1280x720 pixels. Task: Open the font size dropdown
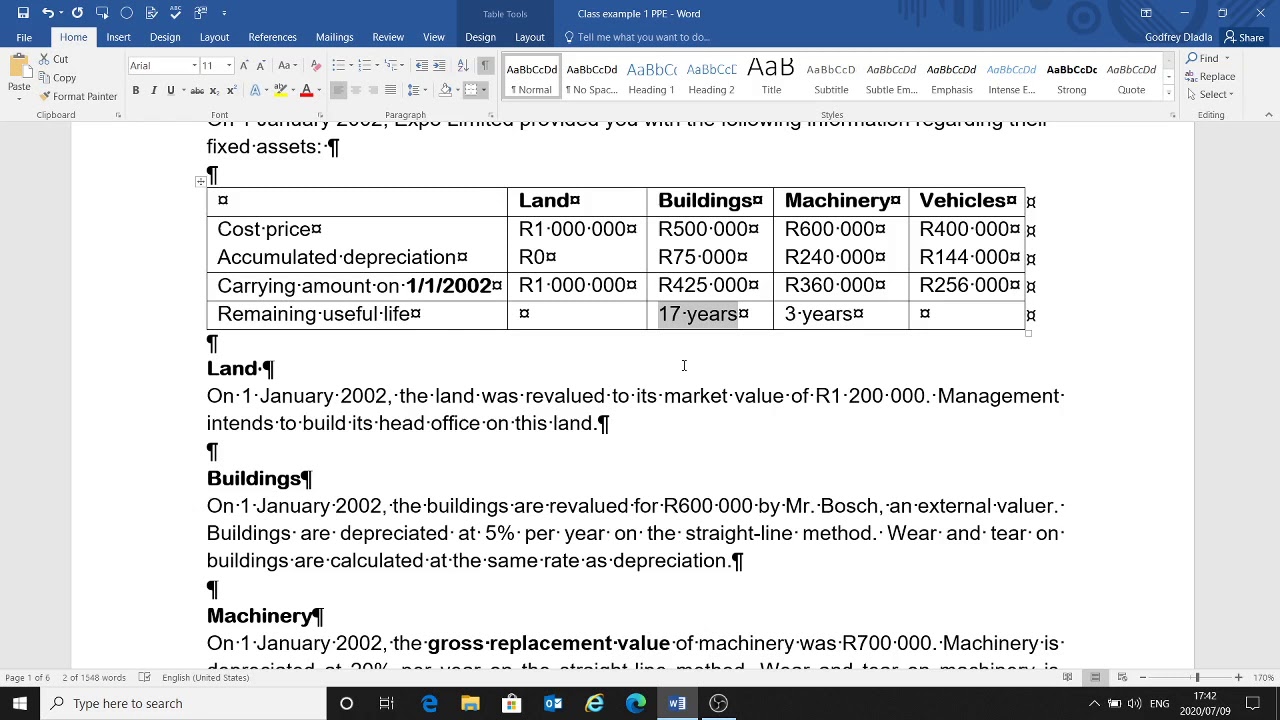pos(229,66)
